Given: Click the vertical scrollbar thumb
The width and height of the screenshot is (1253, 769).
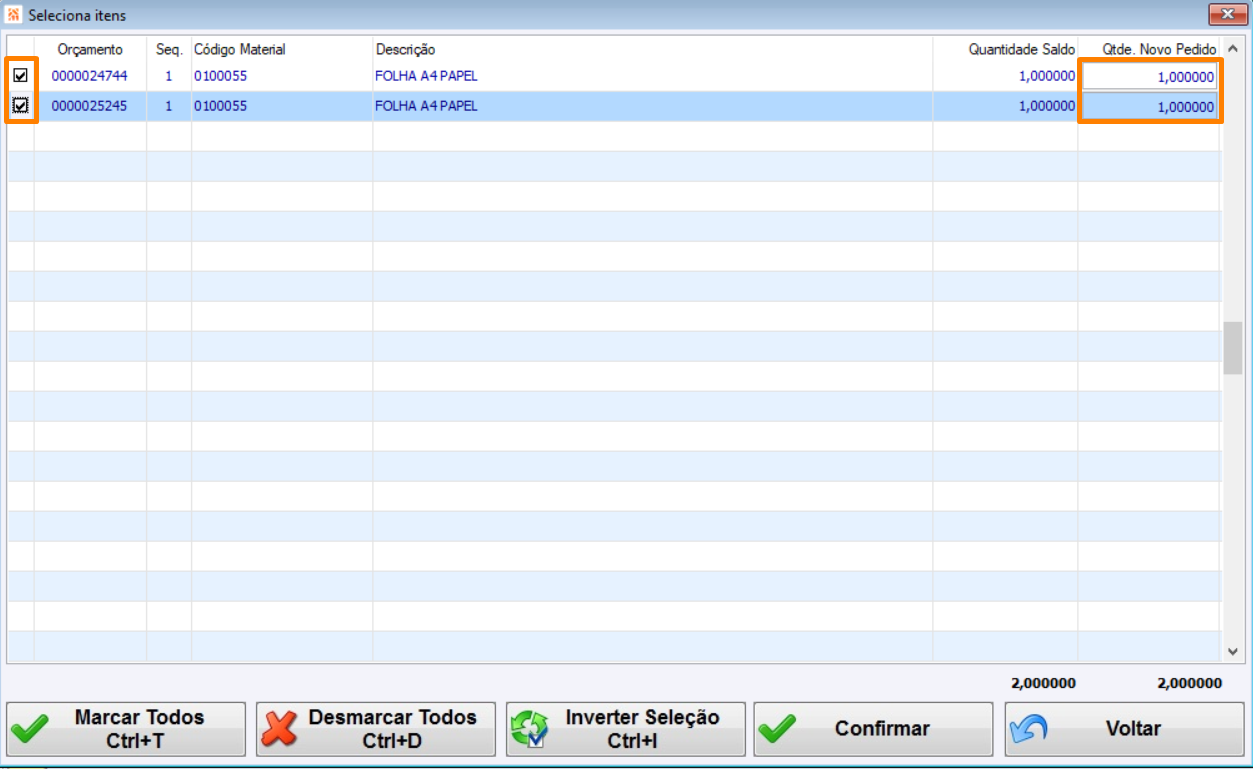Looking at the screenshot, I should [x=1232, y=348].
